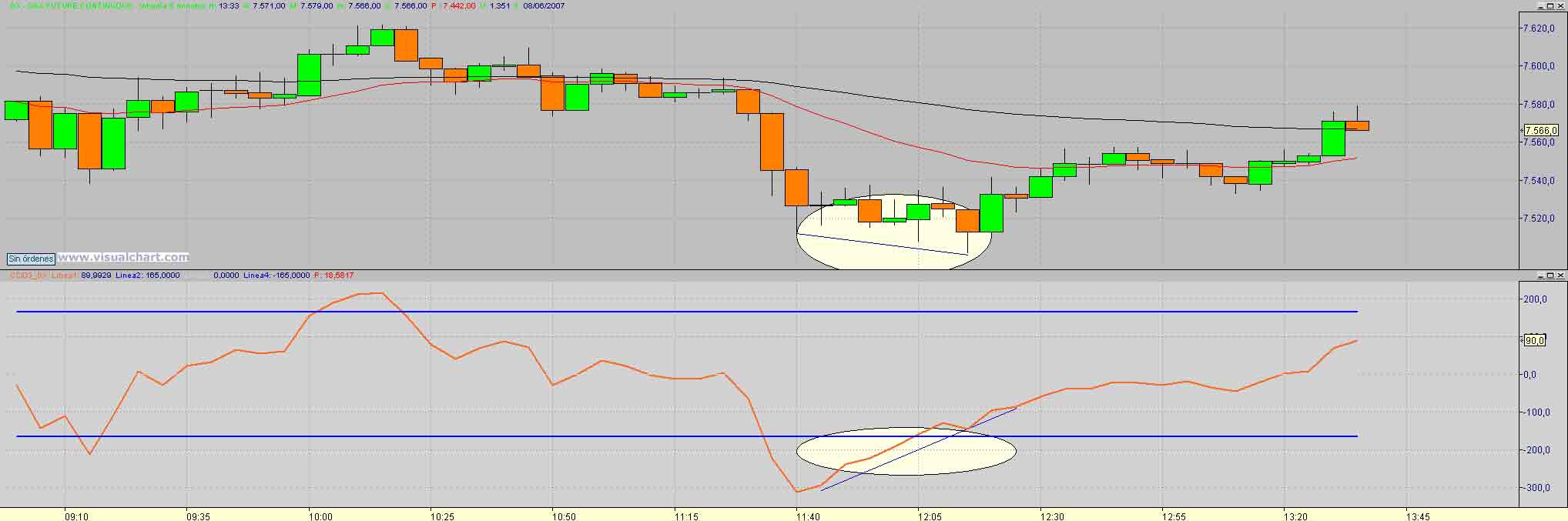Click the 7.571,00 value in chart header
The width and height of the screenshot is (1568, 521).
click(x=269, y=5)
